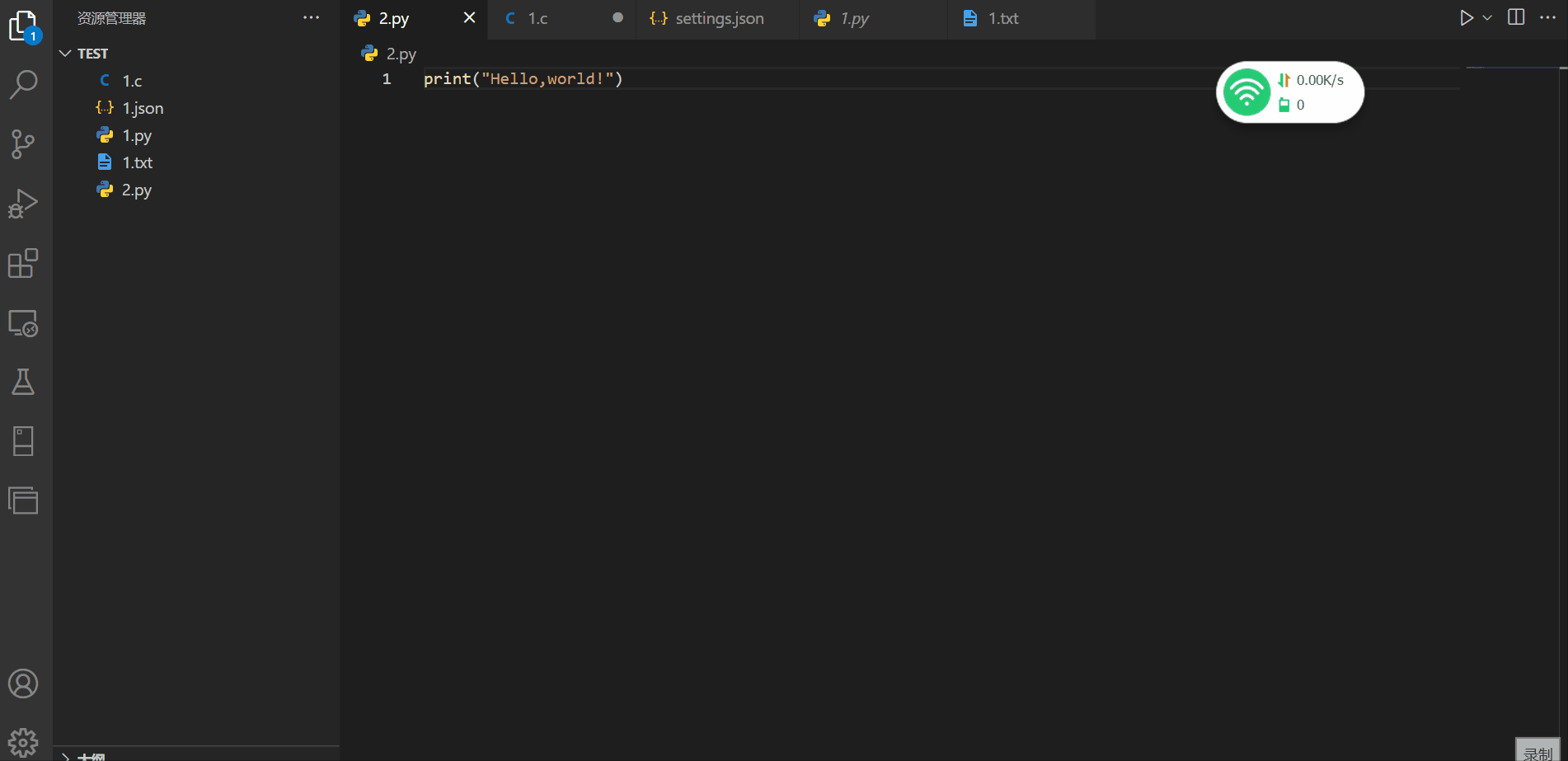Split the editor to the side
Screen dimensions: 1568x761
(1516, 16)
